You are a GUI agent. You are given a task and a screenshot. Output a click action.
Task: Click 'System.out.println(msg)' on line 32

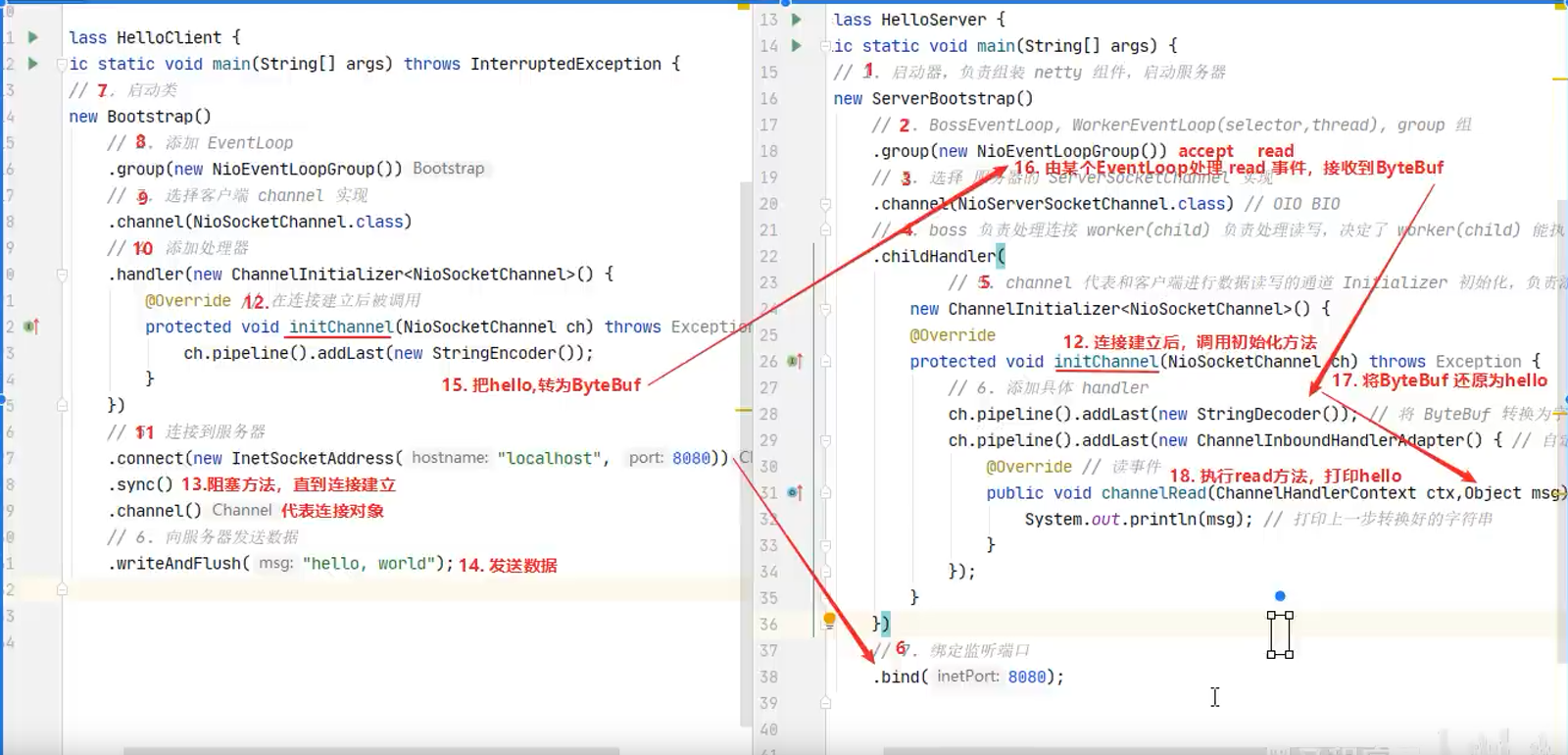(x=1136, y=519)
